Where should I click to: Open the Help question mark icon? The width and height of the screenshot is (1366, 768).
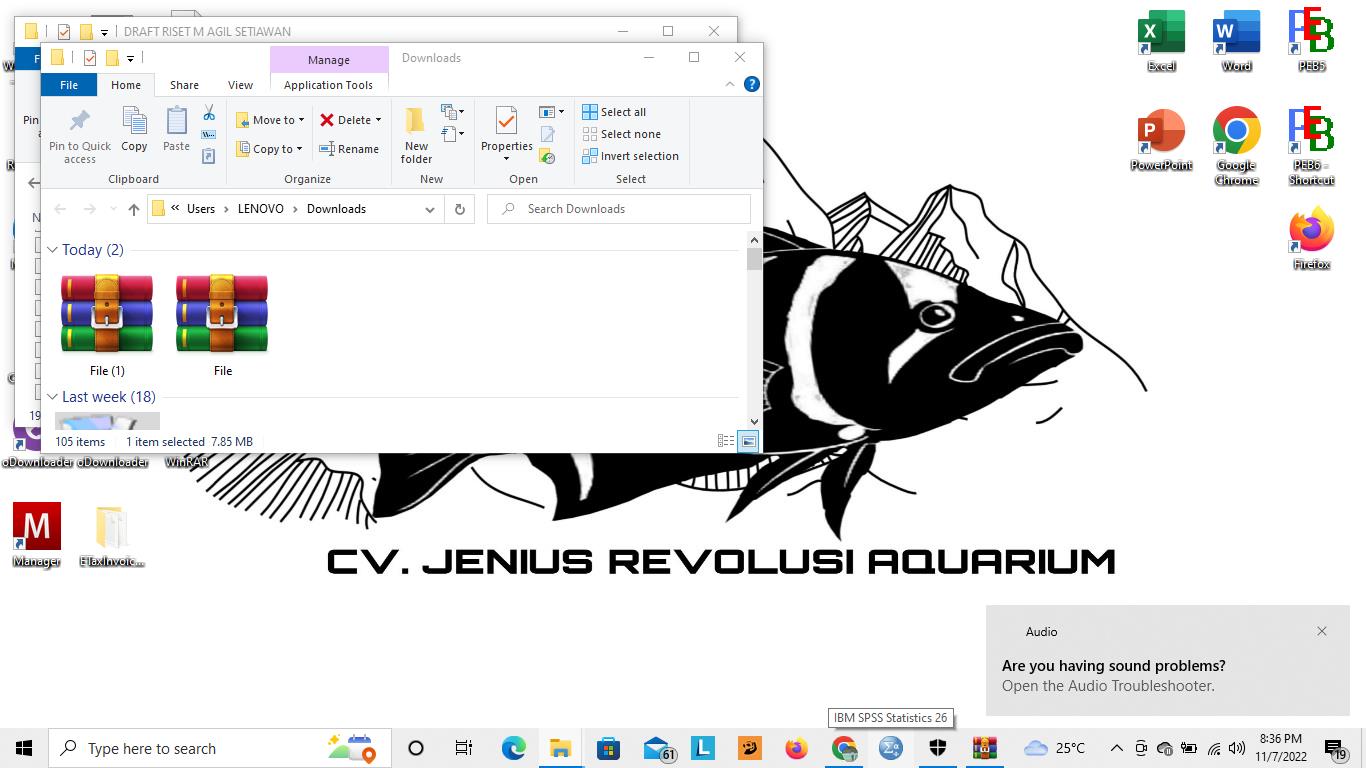(752, 85)
